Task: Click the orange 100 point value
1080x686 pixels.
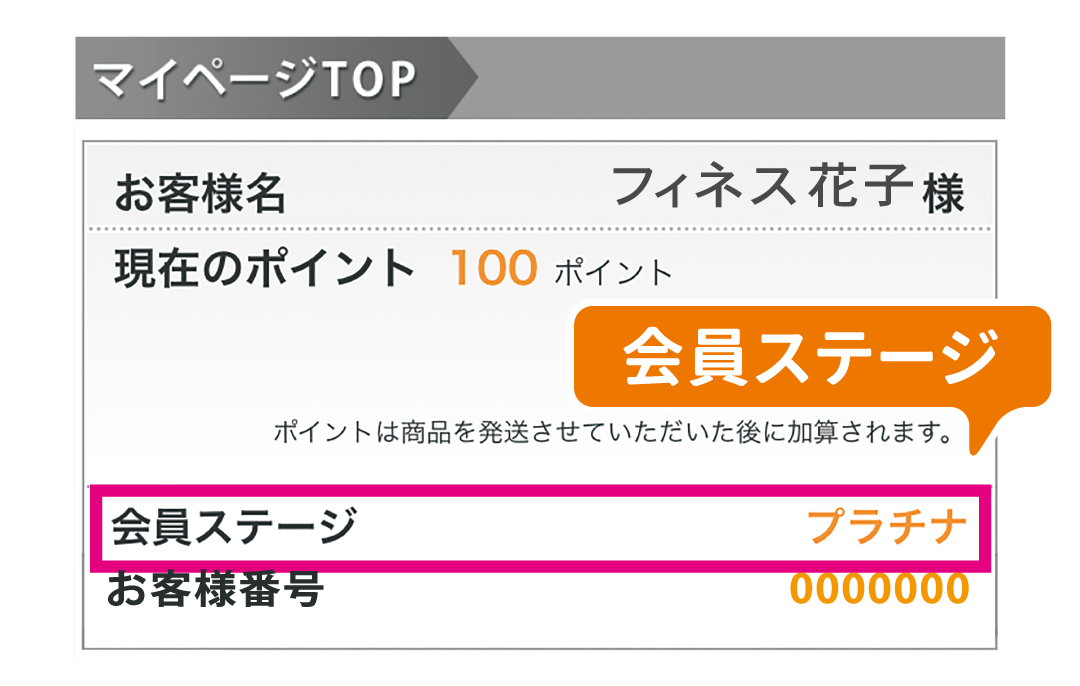Action: coord(494,268)
